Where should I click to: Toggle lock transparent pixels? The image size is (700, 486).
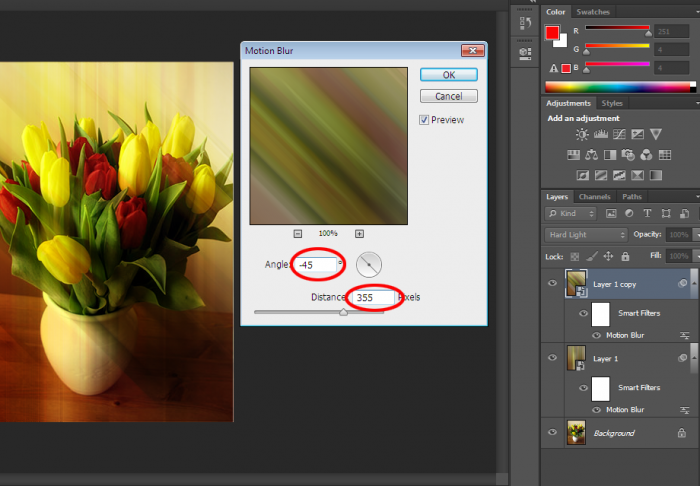tap(575, 257)
